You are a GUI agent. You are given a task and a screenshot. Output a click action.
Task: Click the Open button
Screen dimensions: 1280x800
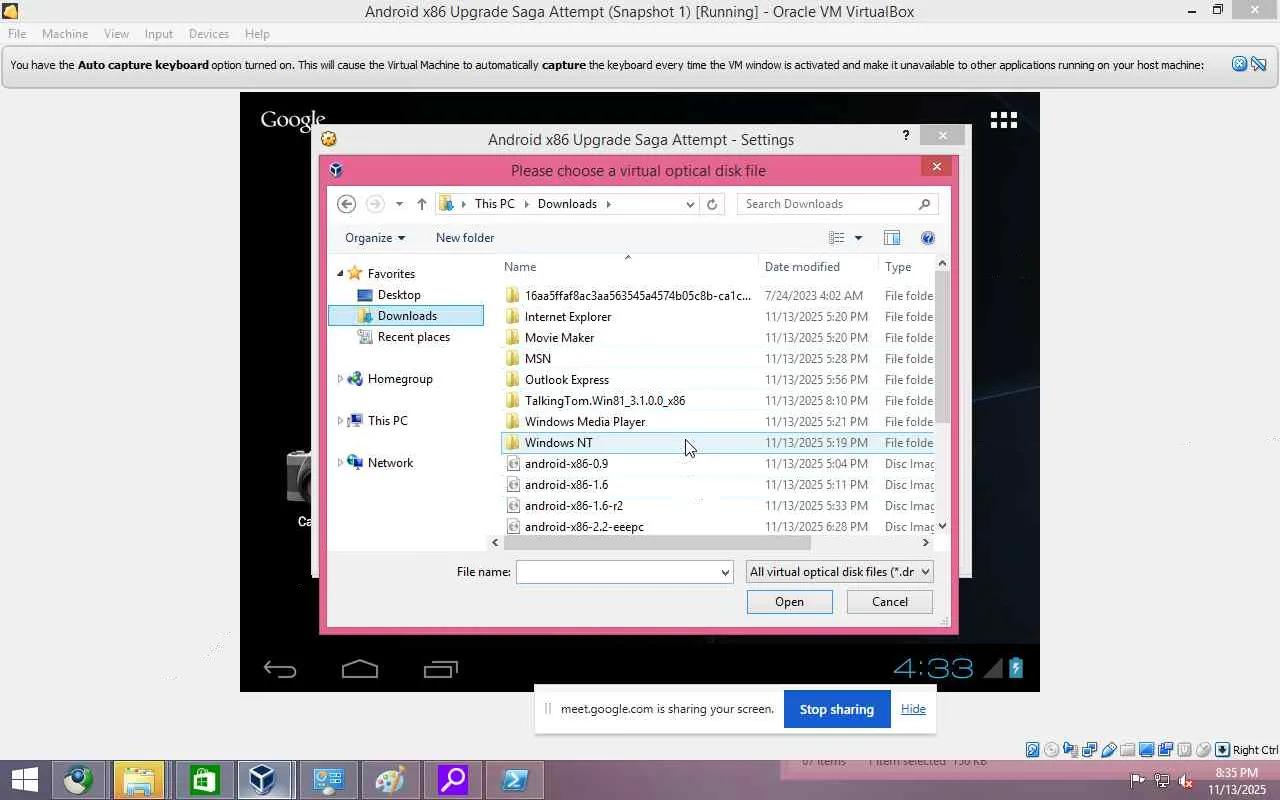click(x=789, y=602)
